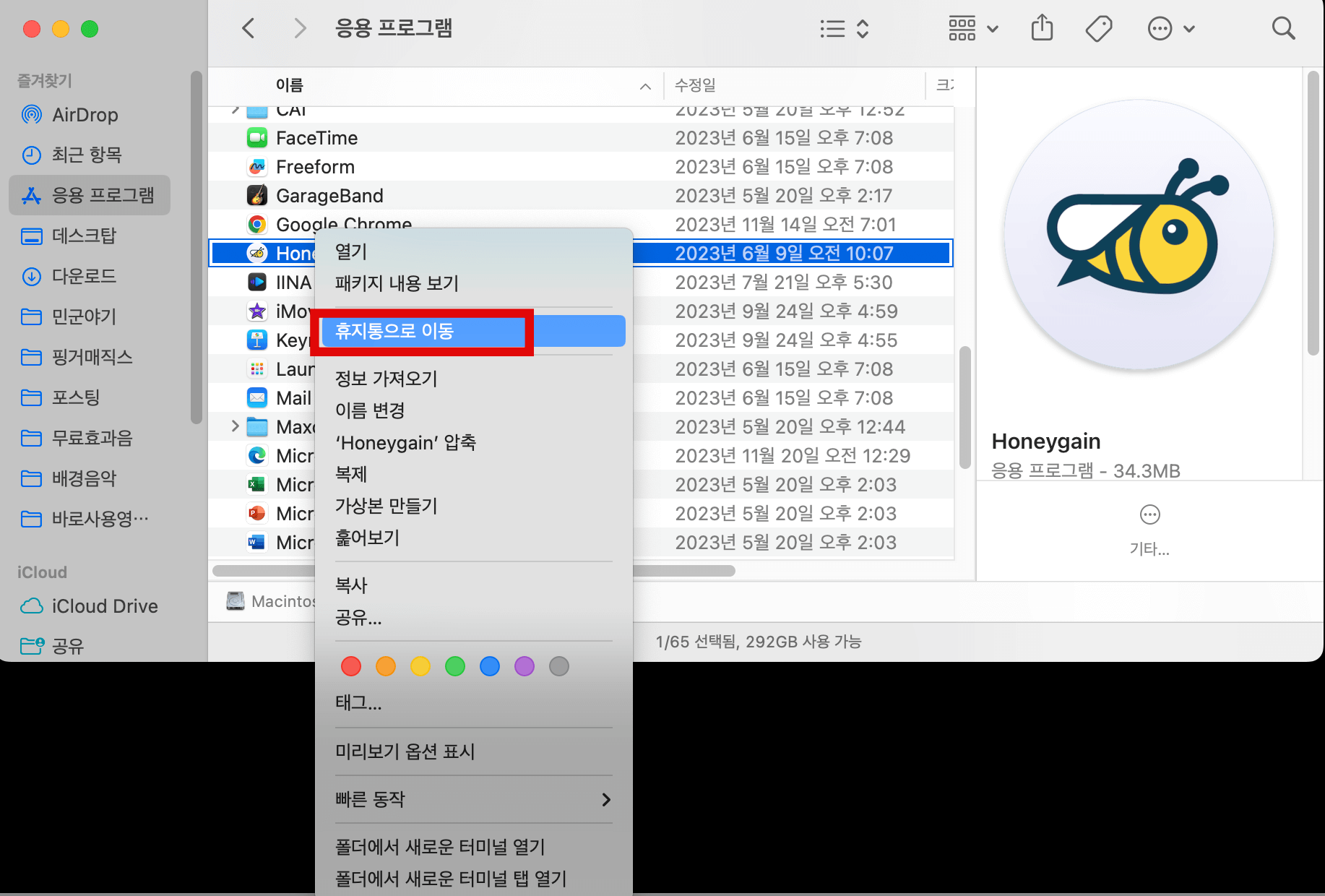This screenshot has width=1325, height=896.
Task: Apply the red tag color
Action: tap(351, 666)
